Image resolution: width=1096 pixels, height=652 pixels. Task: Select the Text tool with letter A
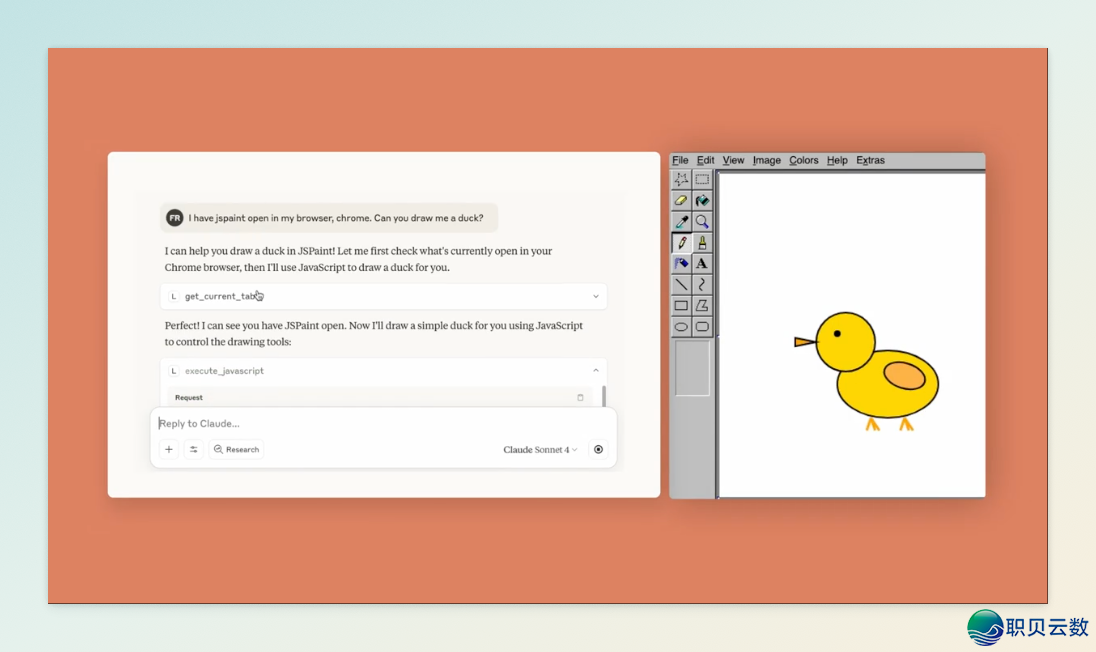(702, 263)
